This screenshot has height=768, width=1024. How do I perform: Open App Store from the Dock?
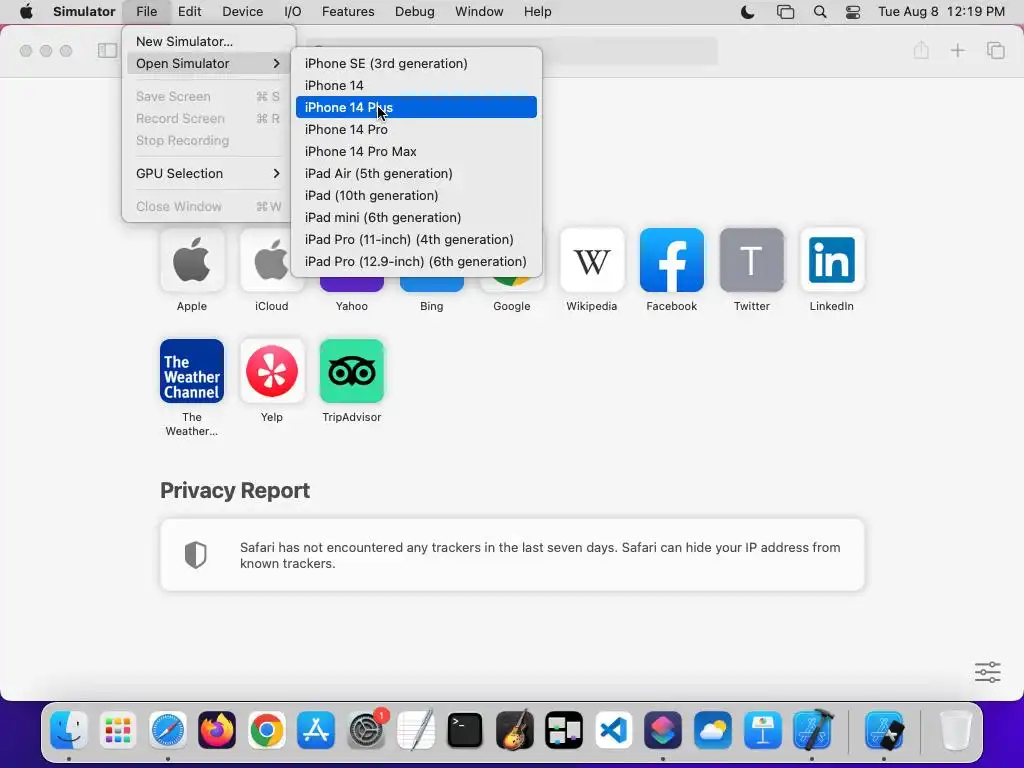click(316, 729)
